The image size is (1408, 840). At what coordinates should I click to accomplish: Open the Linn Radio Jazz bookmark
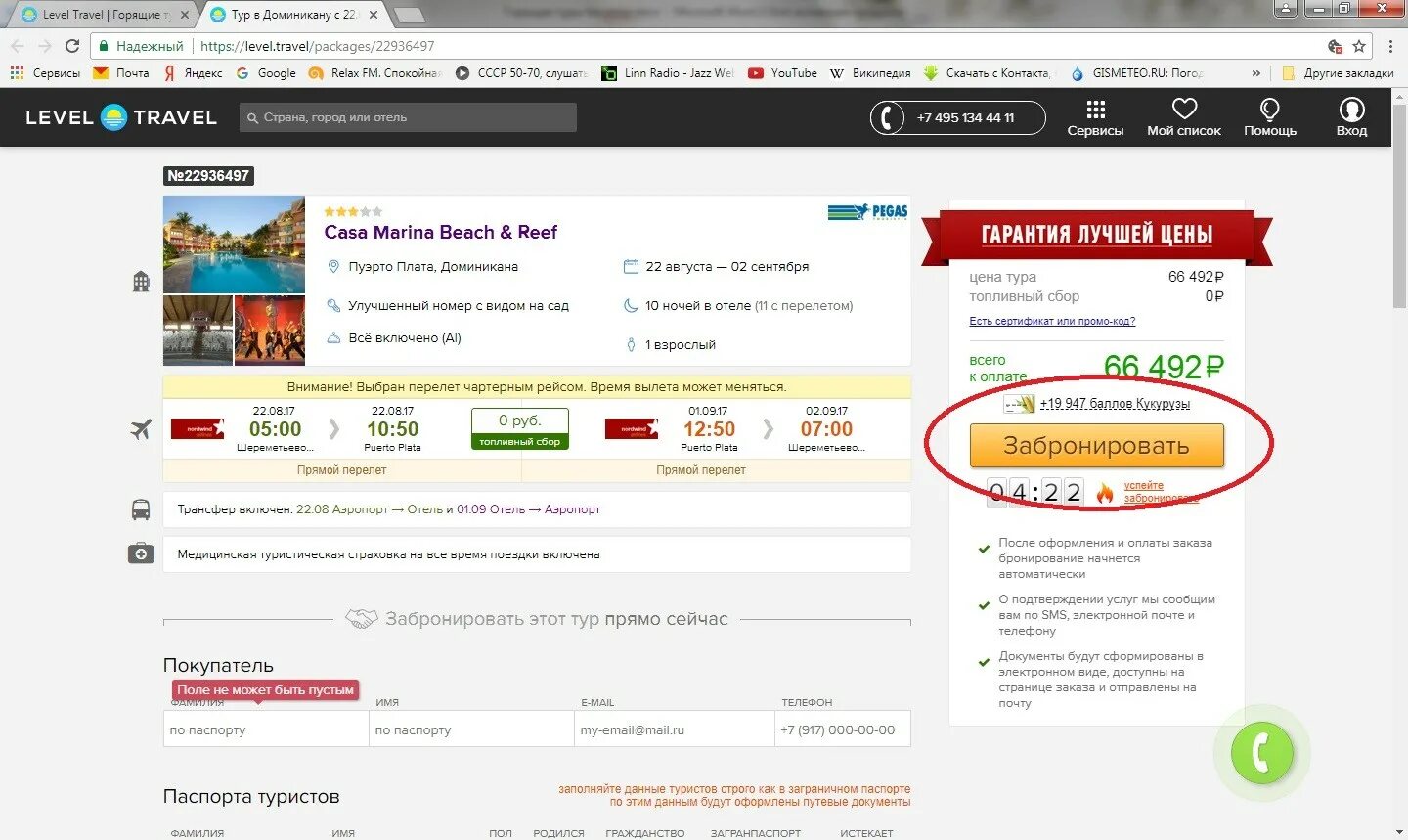(668, 73)
